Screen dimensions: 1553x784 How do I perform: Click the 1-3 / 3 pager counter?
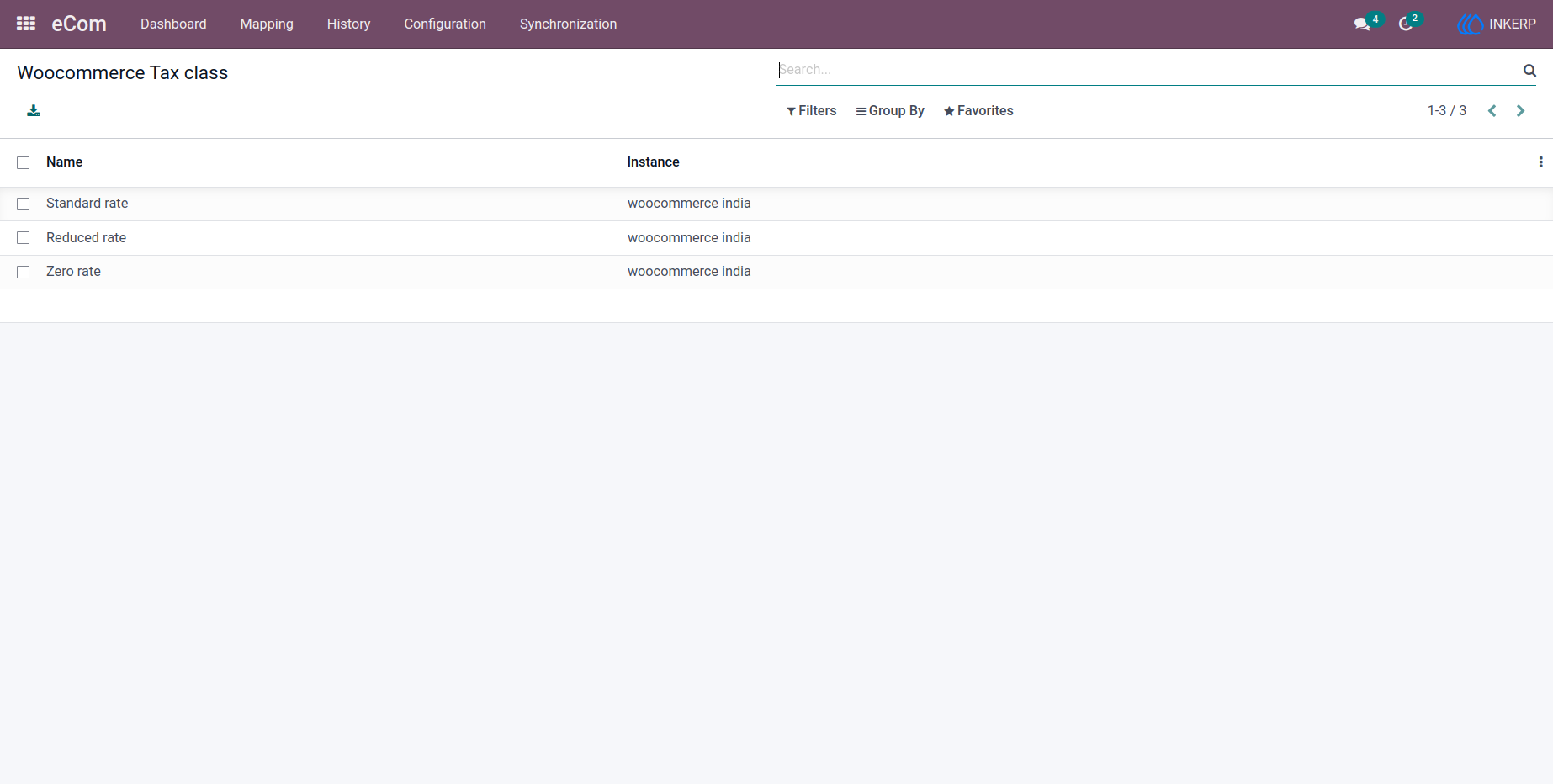click(1446, 111)
